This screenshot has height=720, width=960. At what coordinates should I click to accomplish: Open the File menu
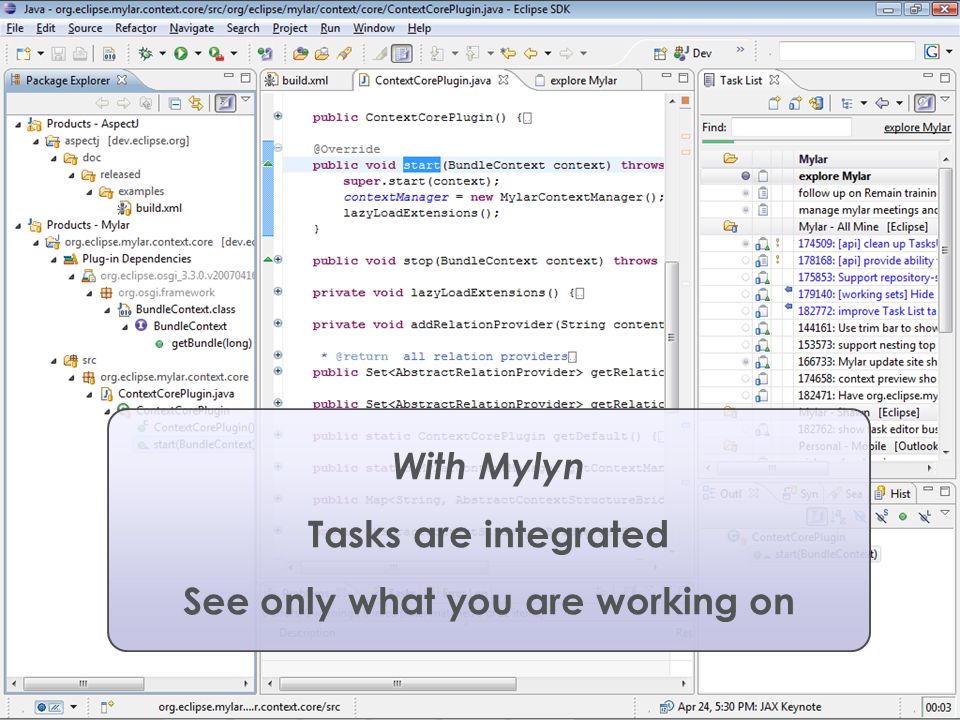(15, 28)
